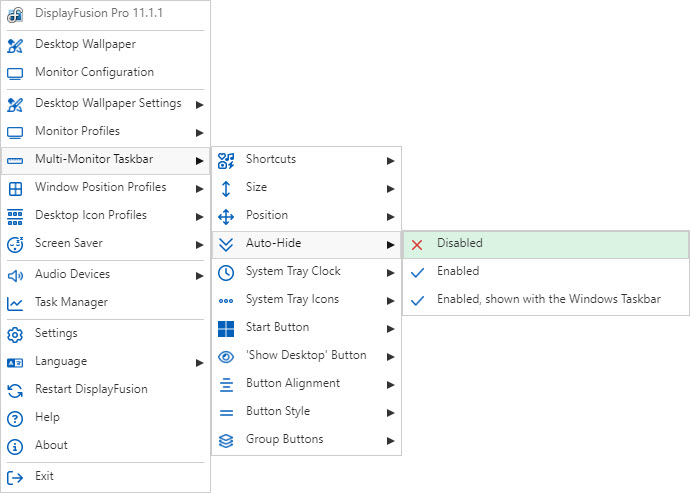The height and width of the screenshot is (493, 690).
Task: Click the Audio Devices speaker icon
Action: [x=15, y=275]
